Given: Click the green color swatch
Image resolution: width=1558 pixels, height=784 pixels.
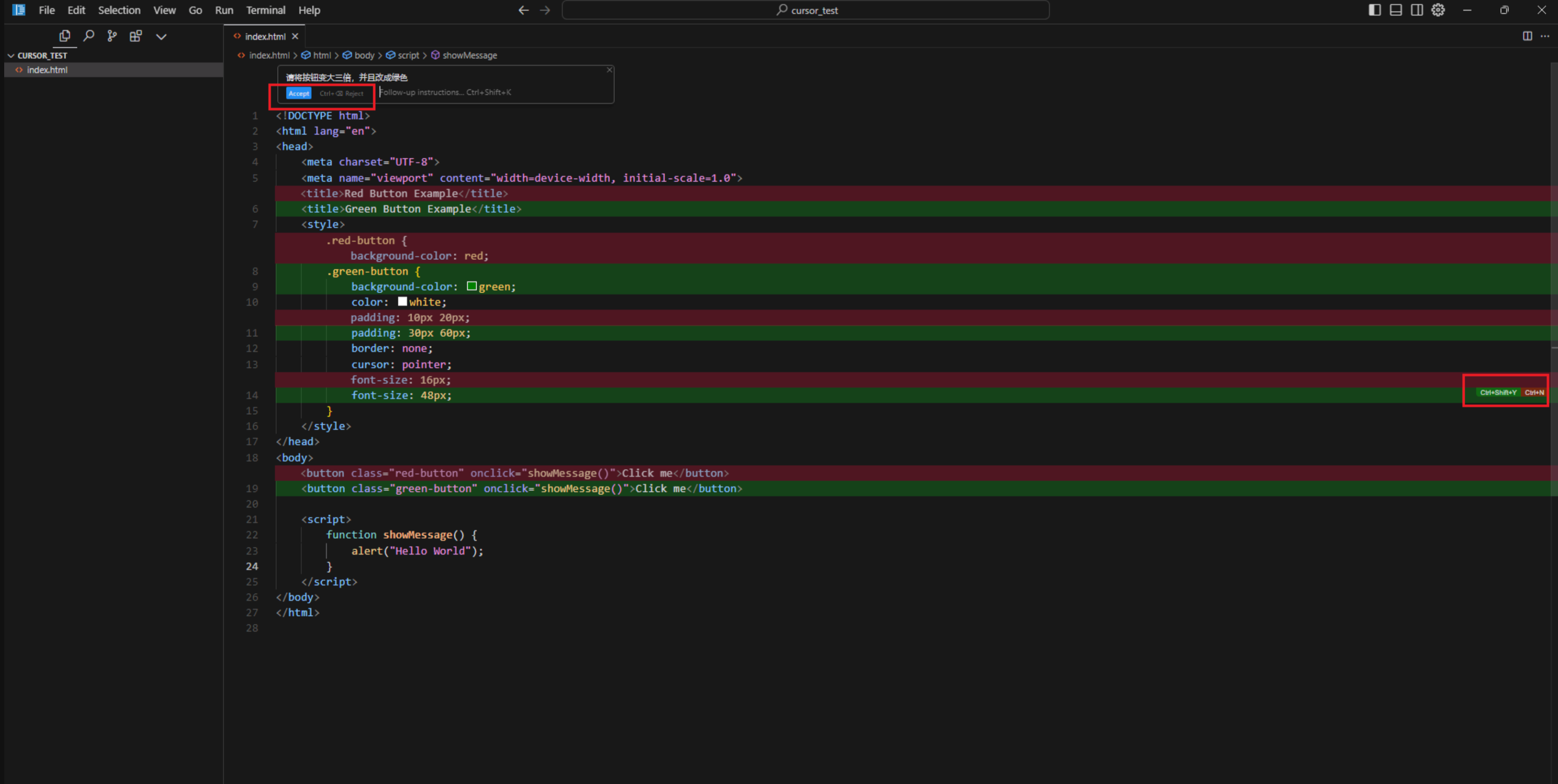Looking at the screenshot, I should click(472, 287).
